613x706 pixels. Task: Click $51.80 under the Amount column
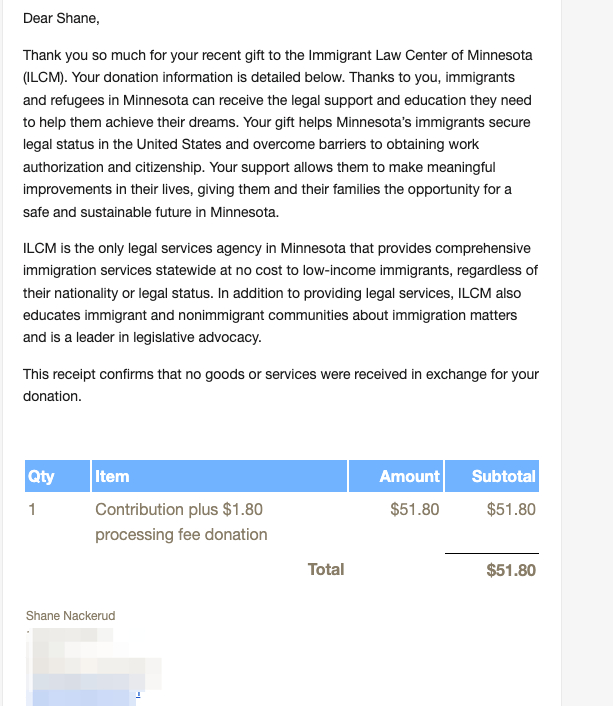click(x=414, y=509)
